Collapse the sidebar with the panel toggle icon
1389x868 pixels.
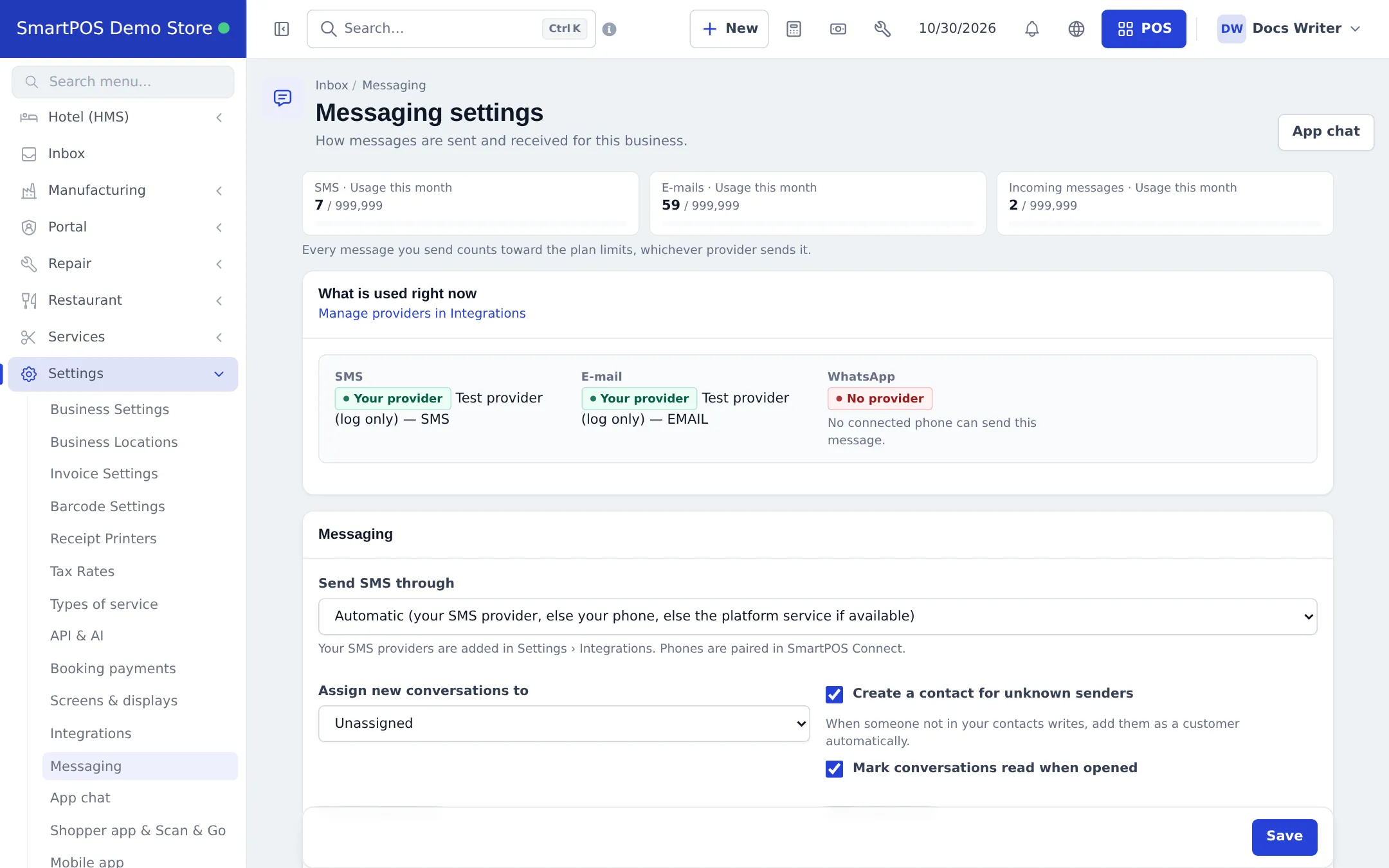(x=282, y=29)
